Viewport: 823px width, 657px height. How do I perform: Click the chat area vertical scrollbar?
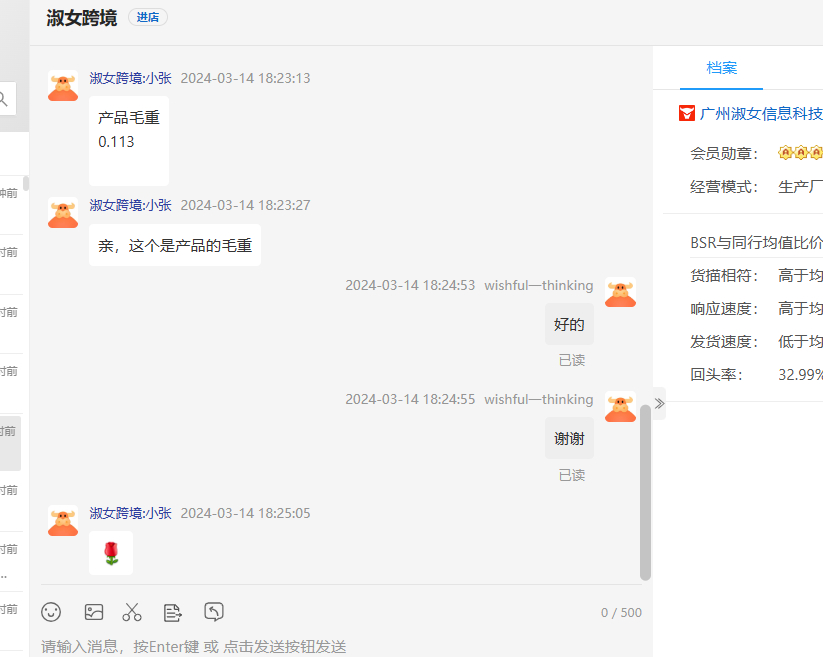(x=645, y=490)
